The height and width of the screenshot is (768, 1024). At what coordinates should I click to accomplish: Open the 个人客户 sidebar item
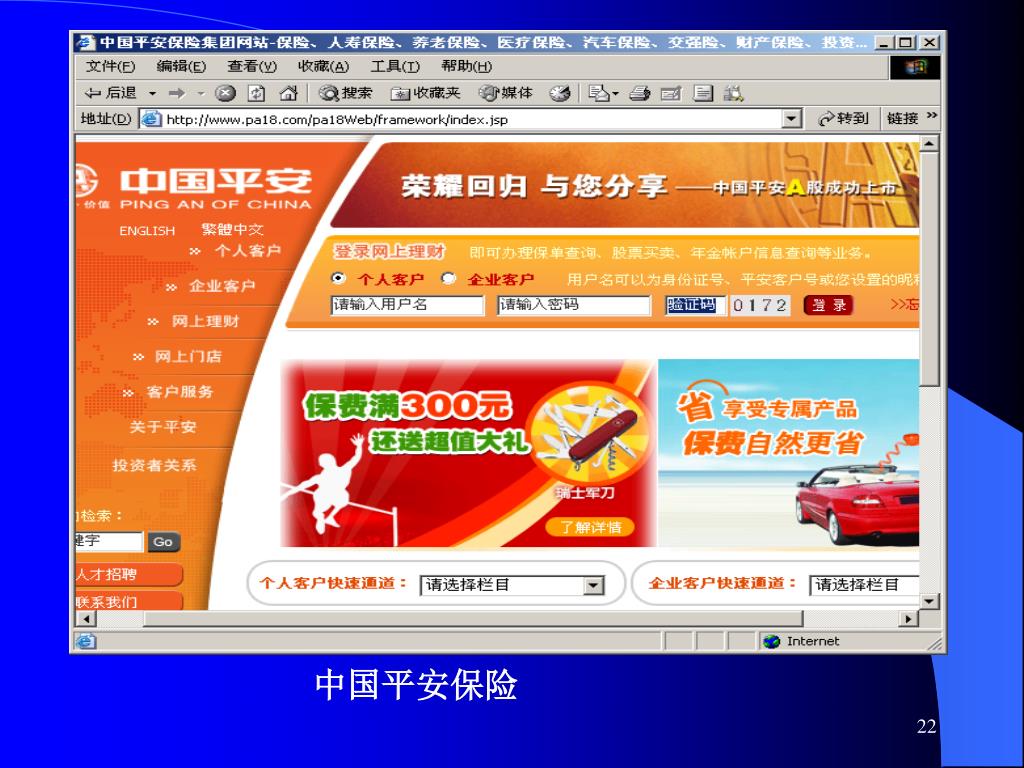[x=248, y=251]
